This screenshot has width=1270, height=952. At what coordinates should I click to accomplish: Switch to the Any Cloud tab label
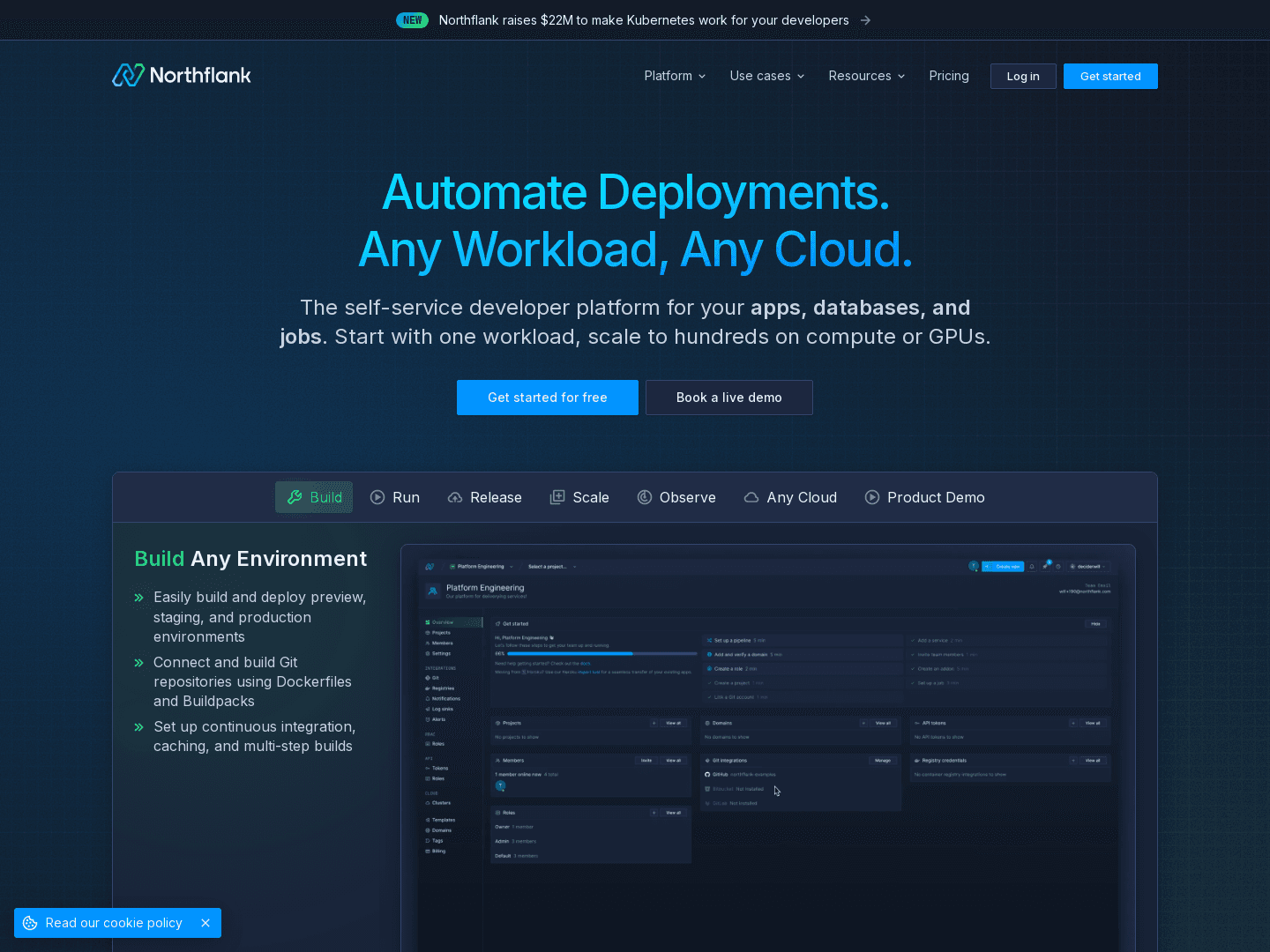802,497
